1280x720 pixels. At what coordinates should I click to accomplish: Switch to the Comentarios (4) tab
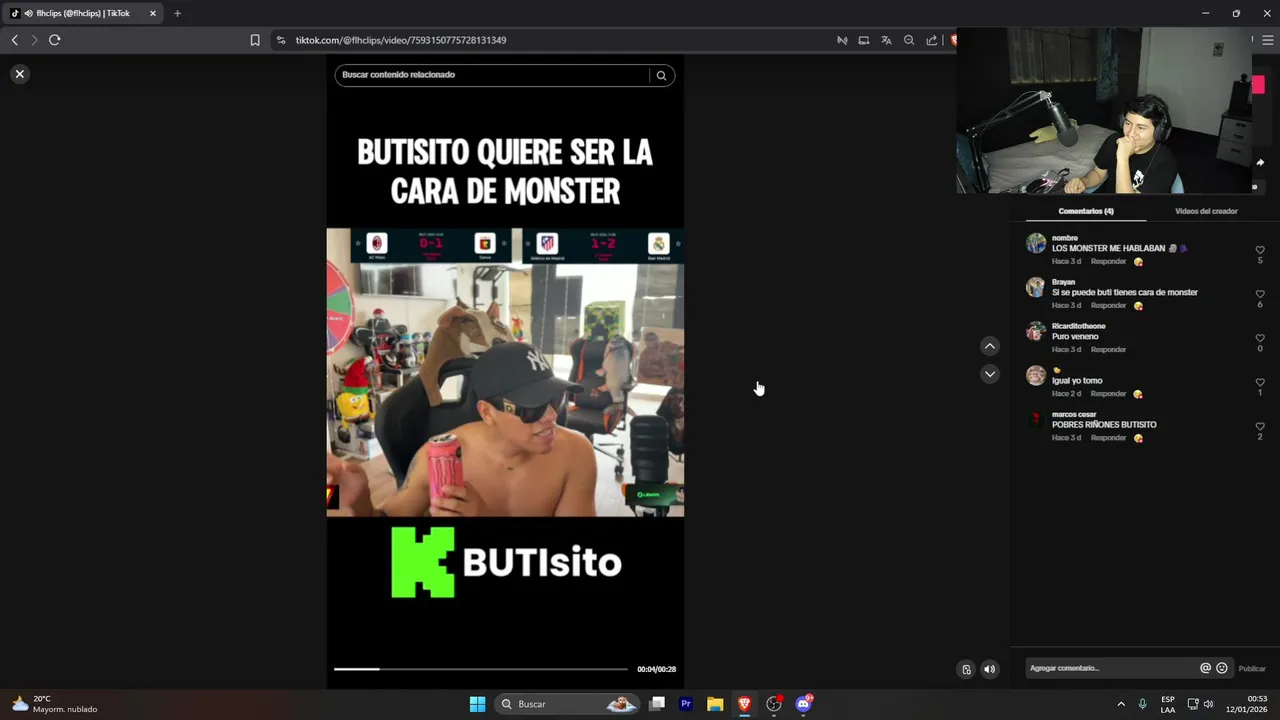pos(1086,211)
